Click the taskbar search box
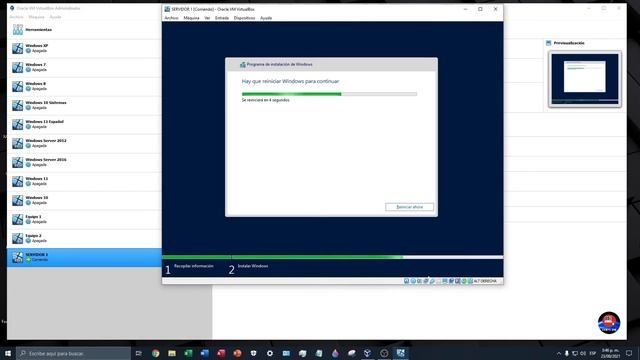 [73, 353]
